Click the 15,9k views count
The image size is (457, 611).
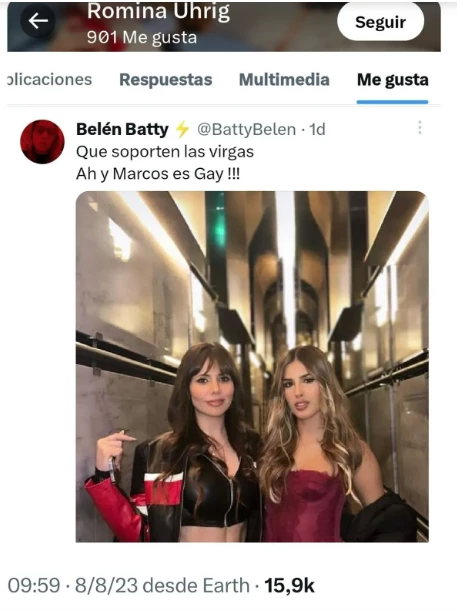289,586
